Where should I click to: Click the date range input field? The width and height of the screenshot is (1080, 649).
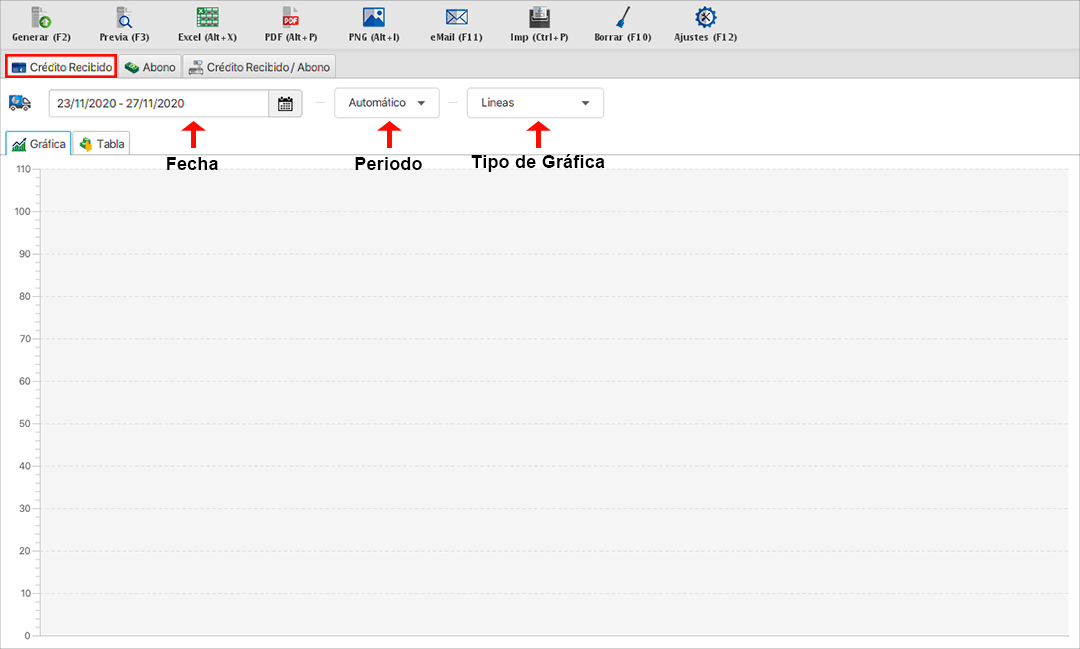point(159,104)
